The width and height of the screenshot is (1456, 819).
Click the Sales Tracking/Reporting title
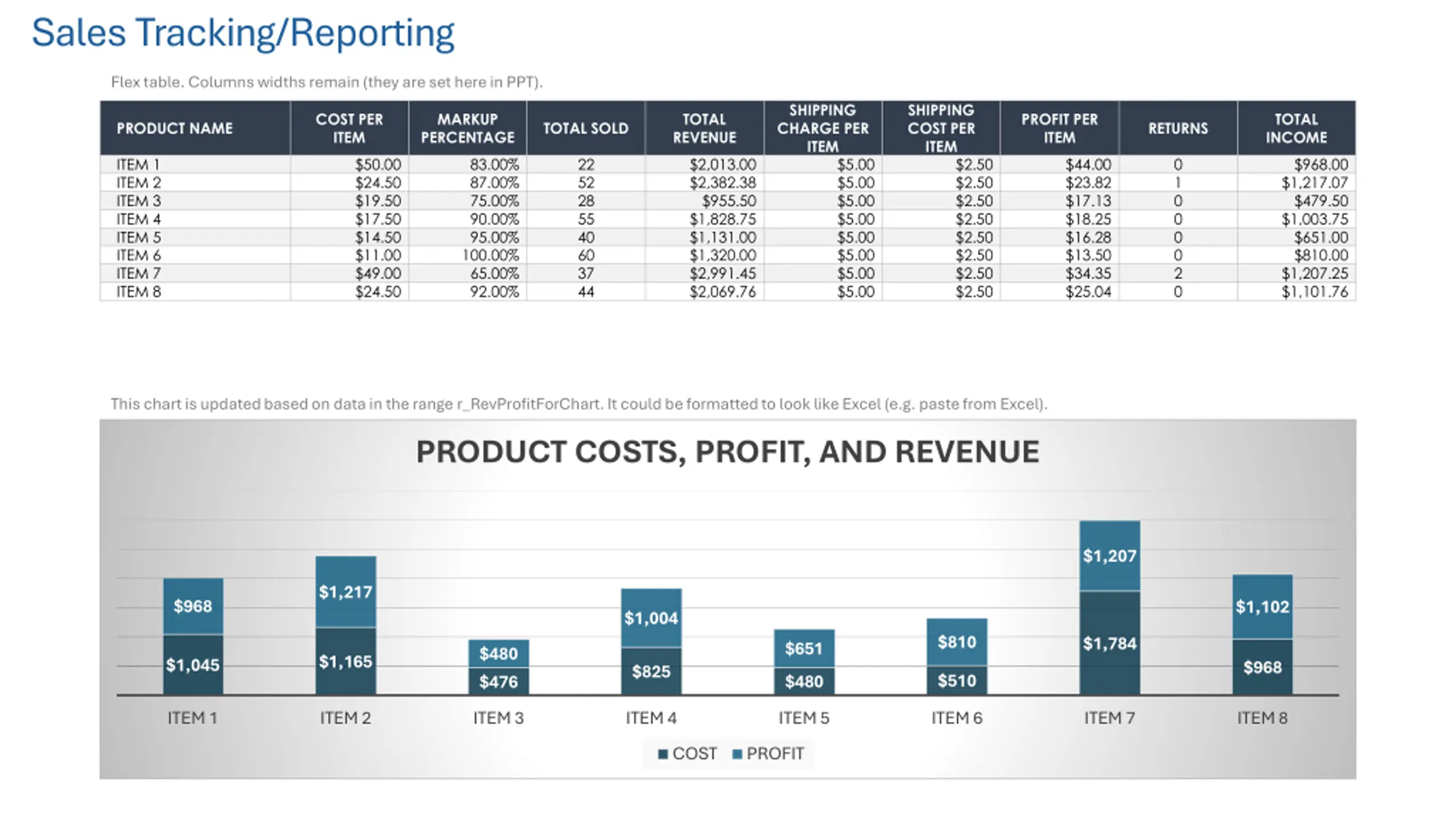pos(243,33)
